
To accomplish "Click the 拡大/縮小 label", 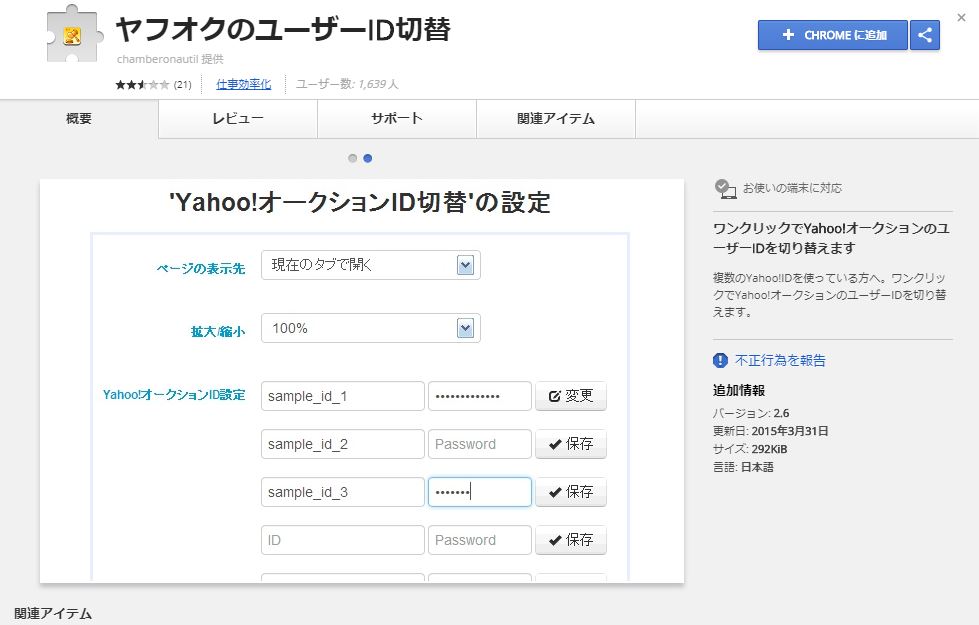I will tap(217, 332).
